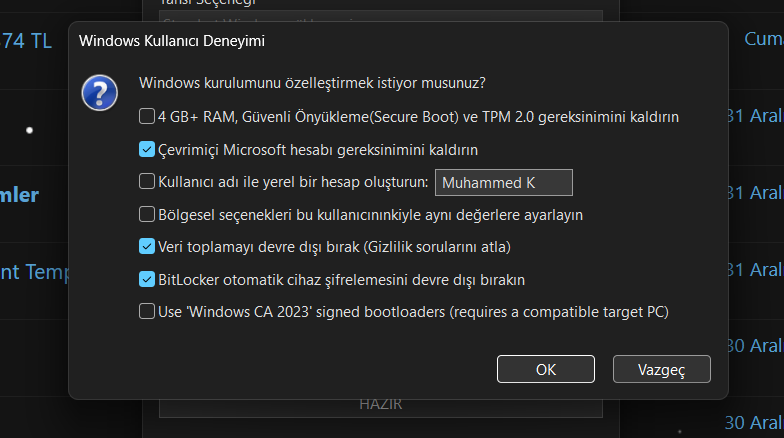Enable Use 'Windows CA 2023' signed bootloaders
Viewport: 784px width, 438px height.
point(146,311)
